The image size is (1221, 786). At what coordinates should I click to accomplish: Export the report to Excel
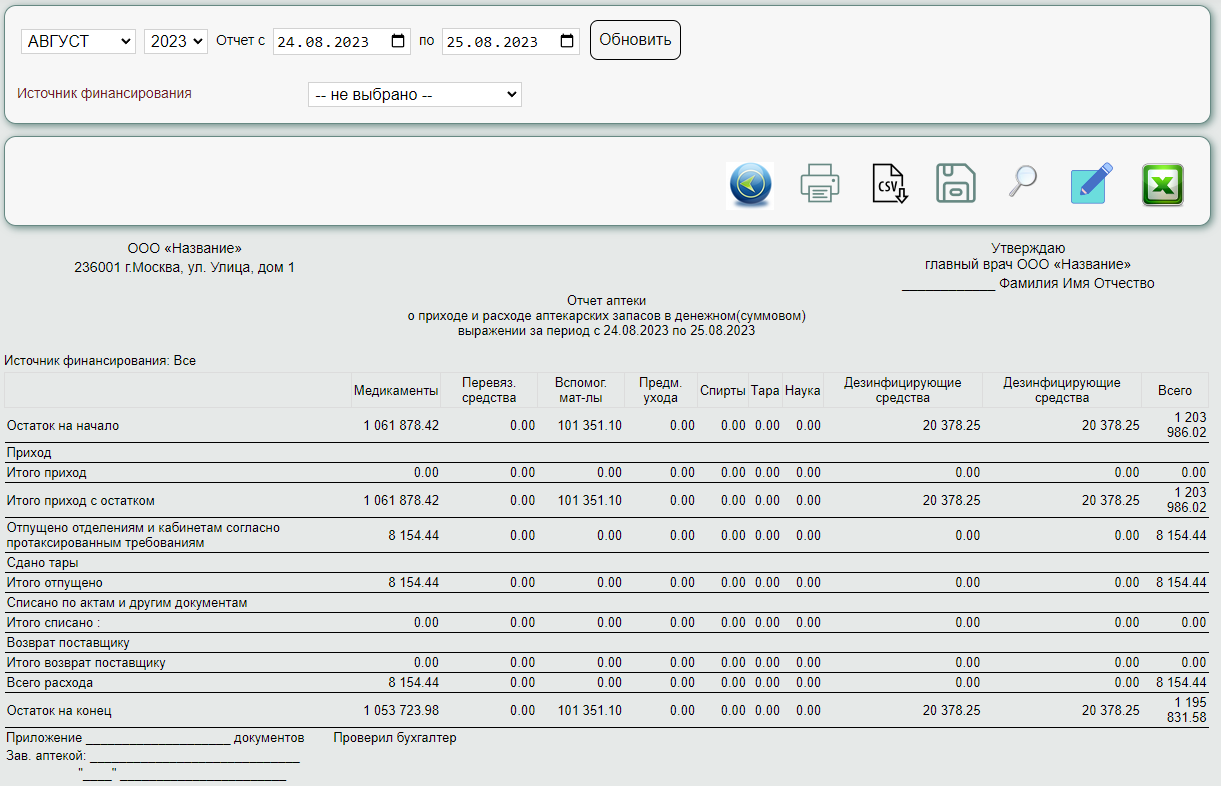click(x=1162, y=185)
